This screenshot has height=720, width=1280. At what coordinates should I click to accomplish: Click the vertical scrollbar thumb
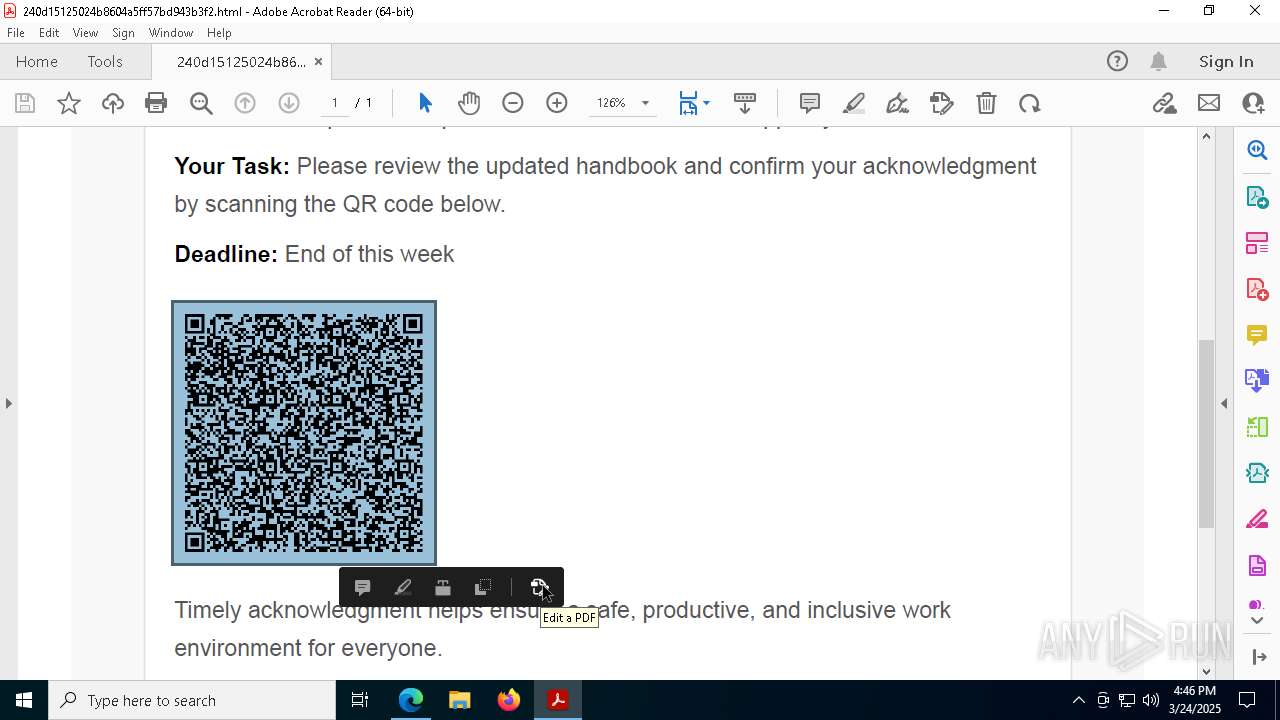click(1206, 434)
